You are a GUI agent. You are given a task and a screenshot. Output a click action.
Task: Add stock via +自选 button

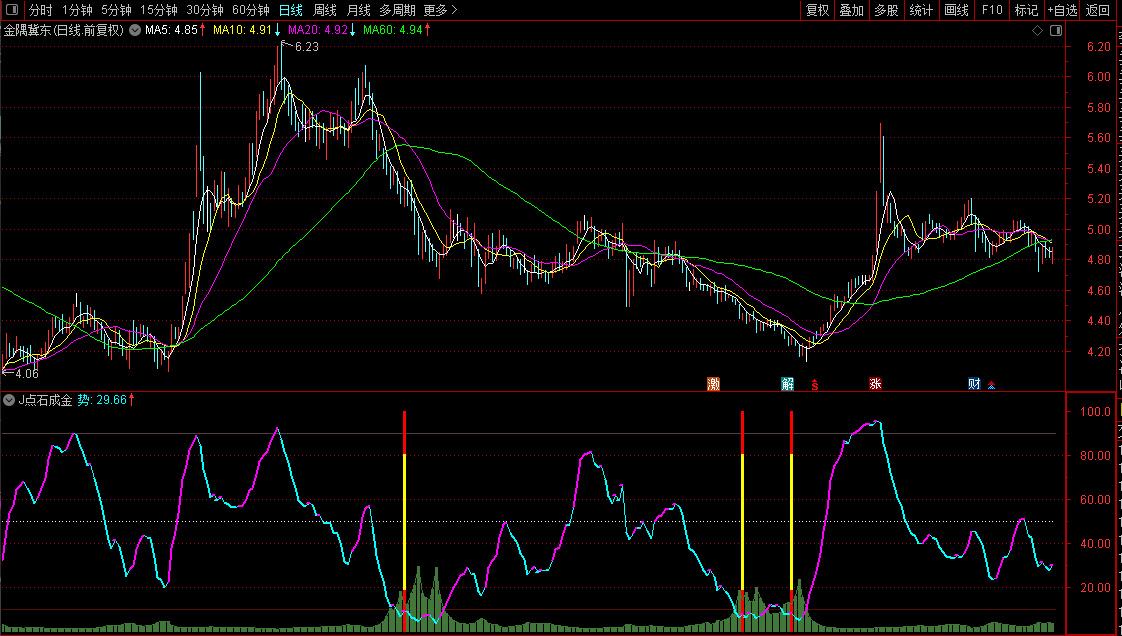click(x=1062, y=10)
